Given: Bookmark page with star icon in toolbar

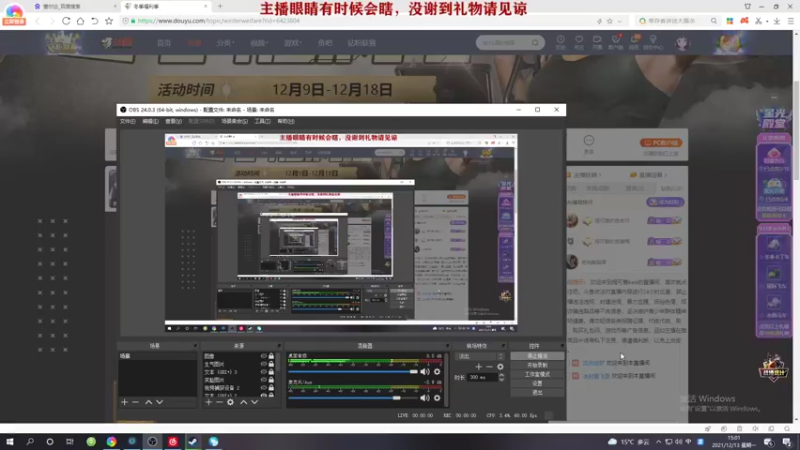Looking at the screenshot, I should click(x=109, y=21).
